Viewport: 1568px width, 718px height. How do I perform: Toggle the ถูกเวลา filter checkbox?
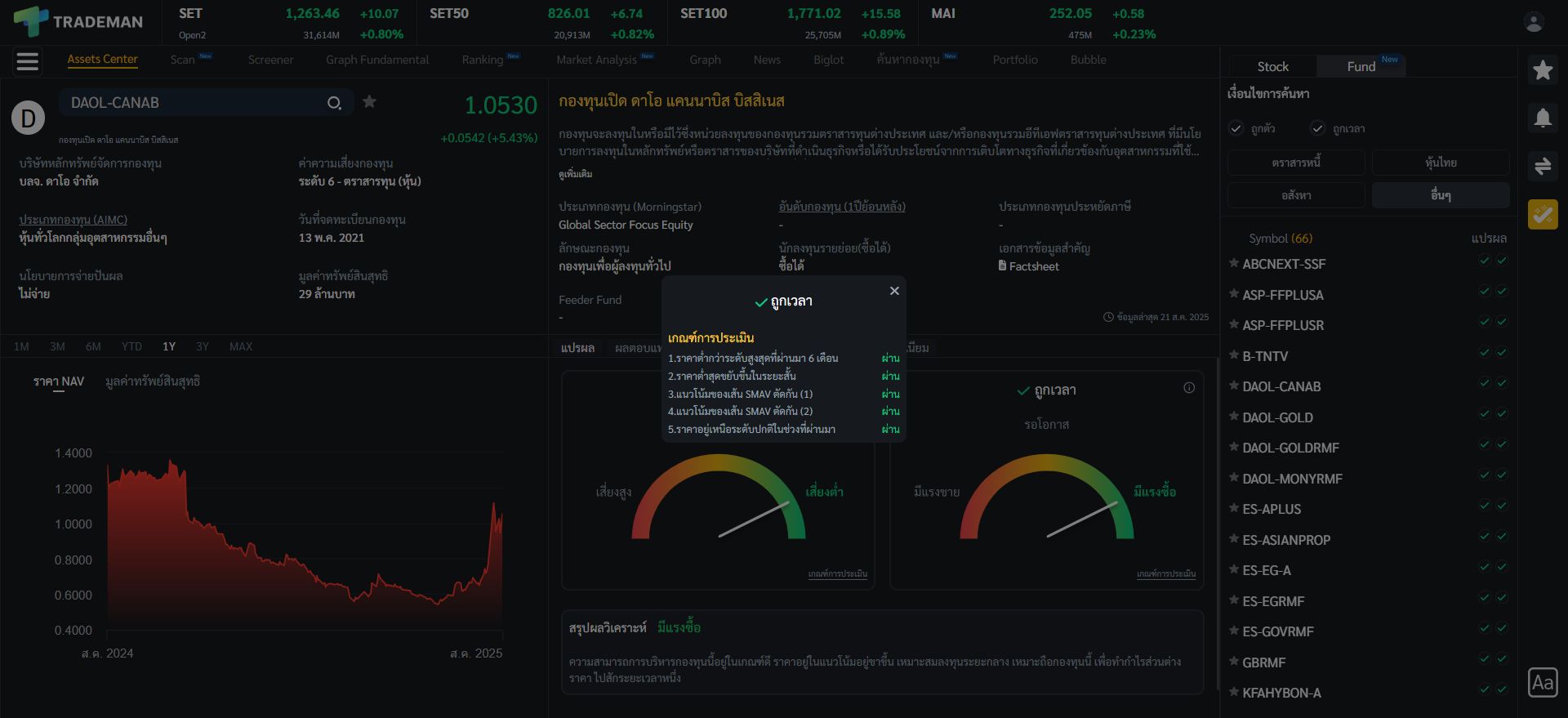coord(1317,129)
